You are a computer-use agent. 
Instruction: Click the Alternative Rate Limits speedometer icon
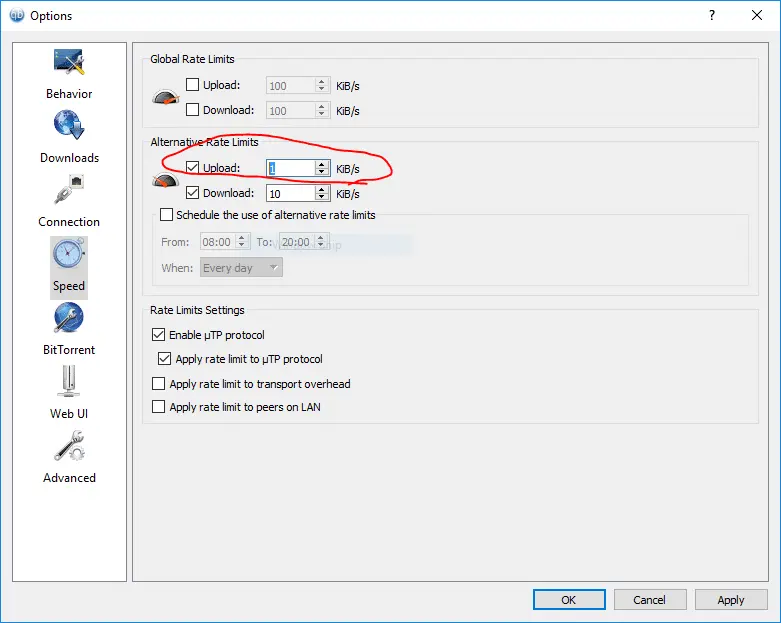tap(165, 180)
